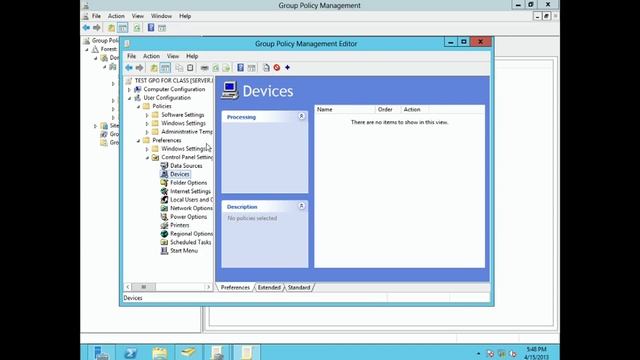Expand the Computer Configuration node
Screen dimensions: 640x360
pos(129,89)
